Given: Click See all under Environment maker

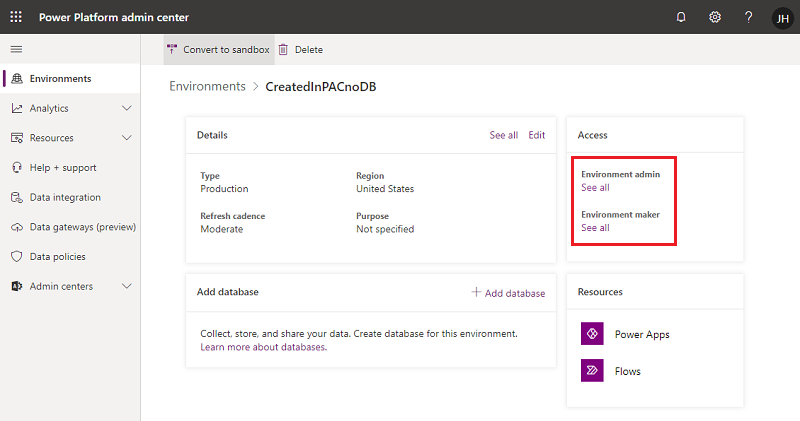Looking at the screenshot, I should [x=595, y=228].
